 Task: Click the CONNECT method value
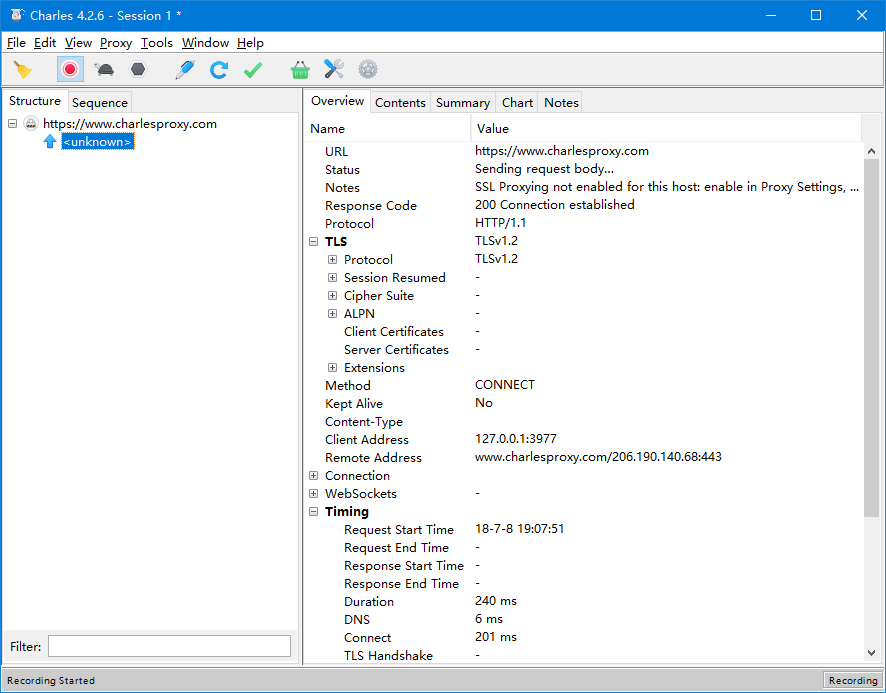pyautogui.click(x=505, y=385)
